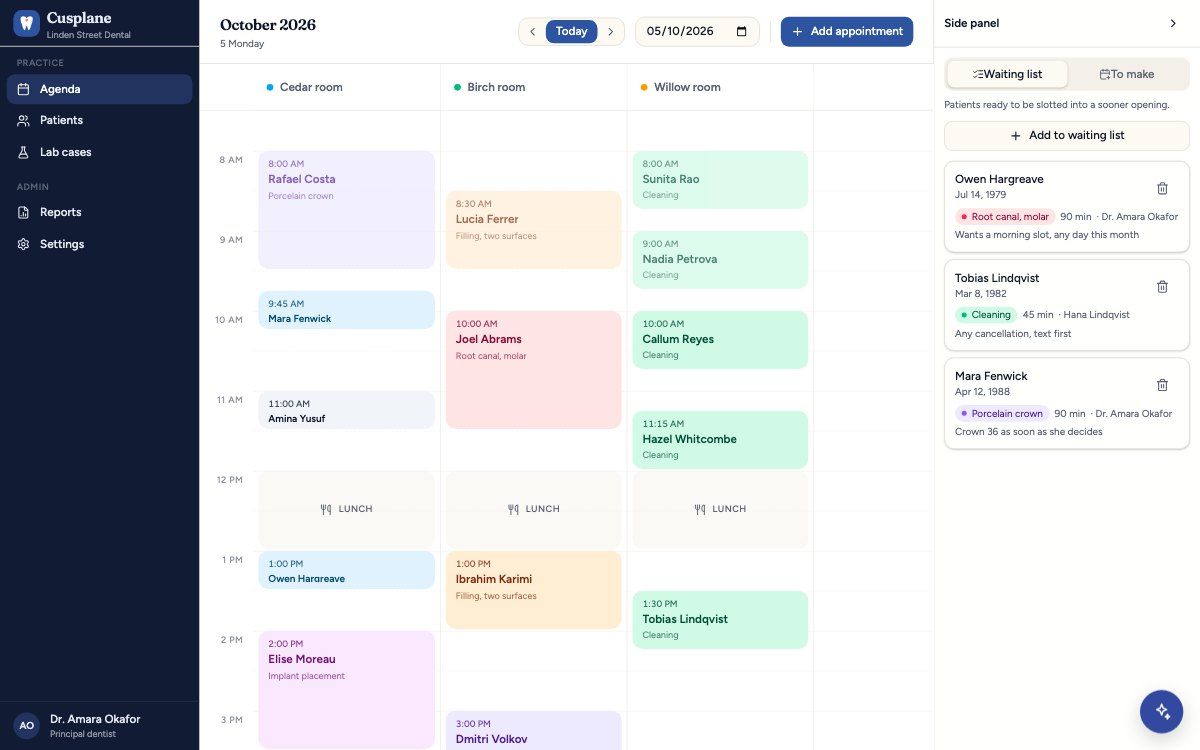Open the calendar picker icon in date field

pos(741,32)
